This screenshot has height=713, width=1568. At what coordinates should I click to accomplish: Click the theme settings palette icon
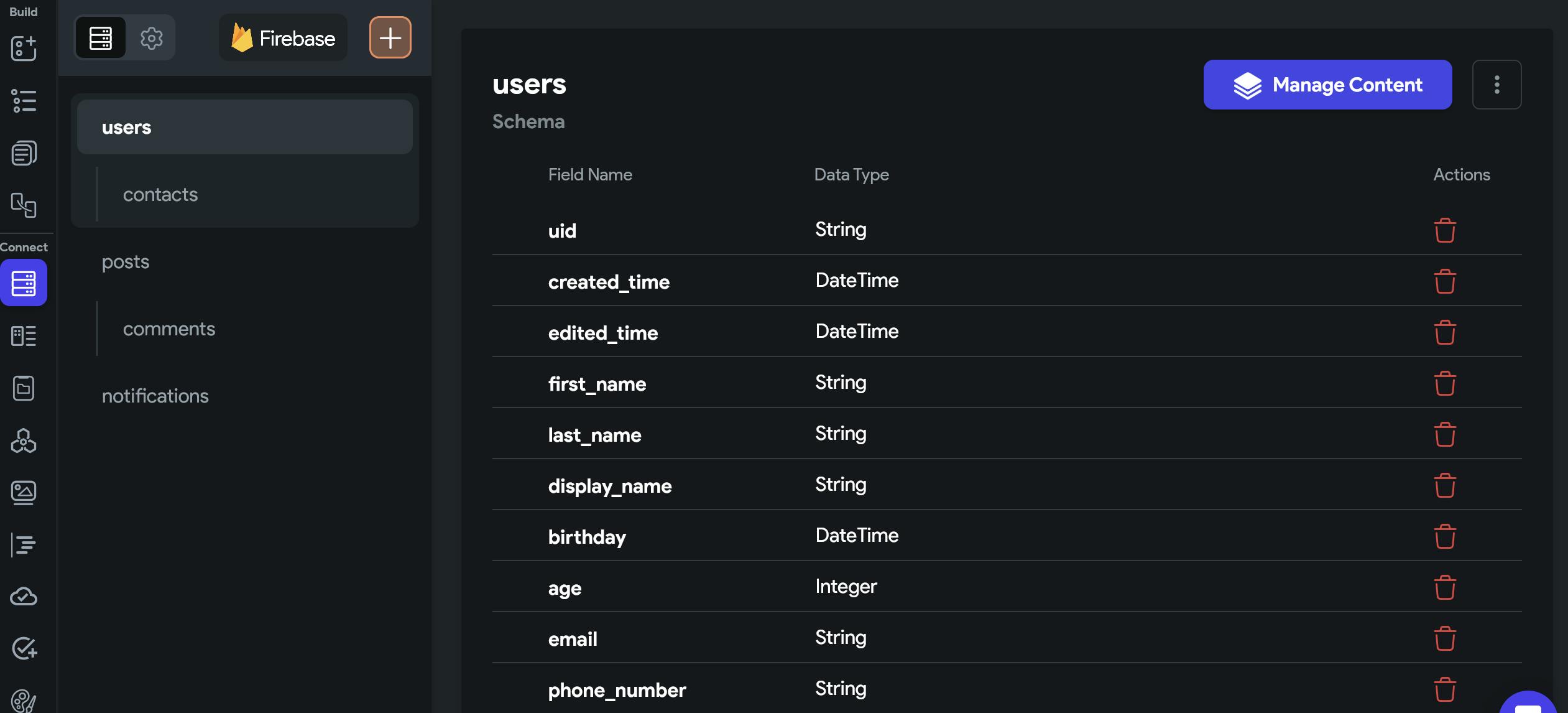[24, 701]
